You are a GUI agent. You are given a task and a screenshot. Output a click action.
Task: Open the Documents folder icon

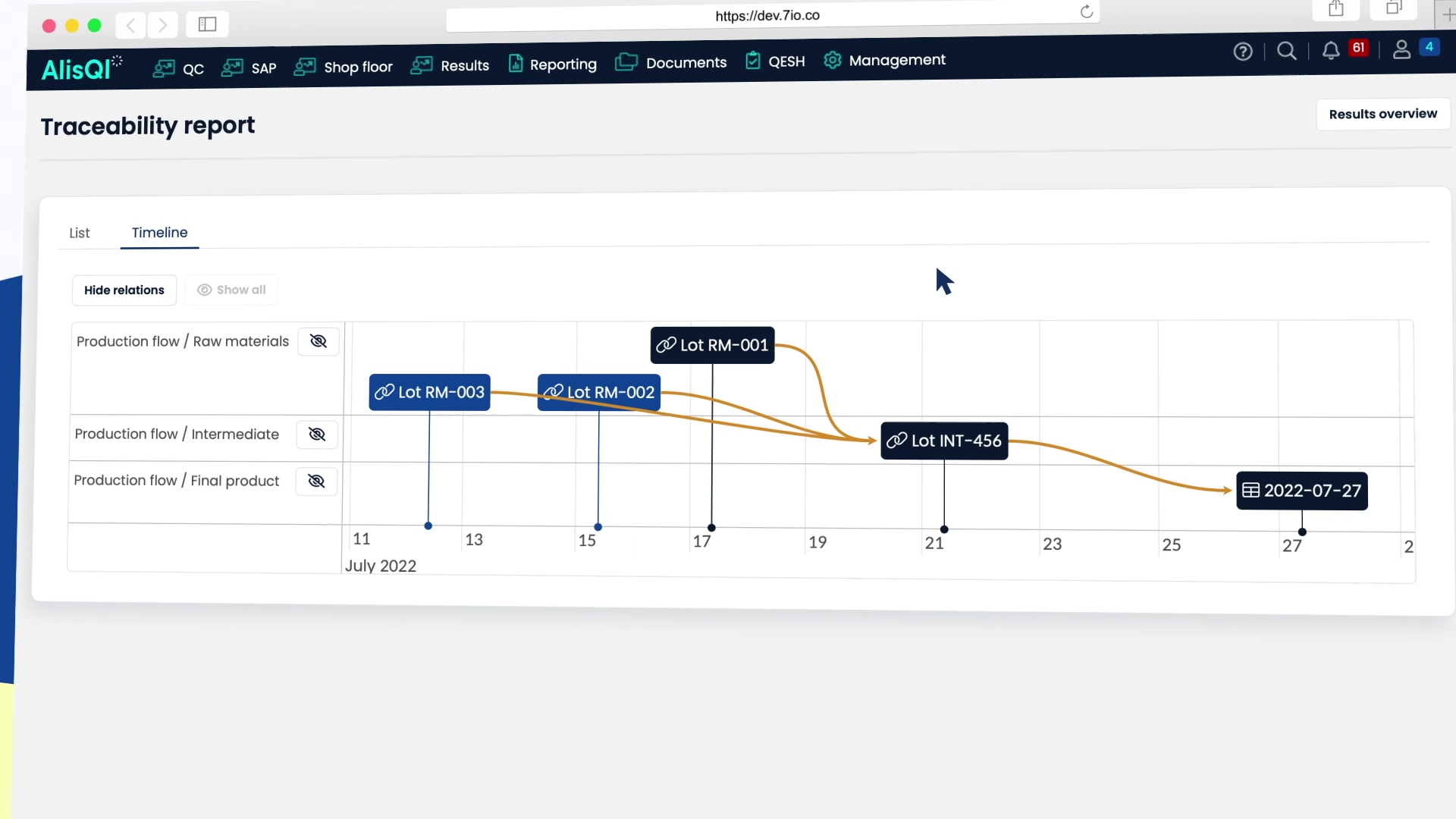(x=626, y=62)
